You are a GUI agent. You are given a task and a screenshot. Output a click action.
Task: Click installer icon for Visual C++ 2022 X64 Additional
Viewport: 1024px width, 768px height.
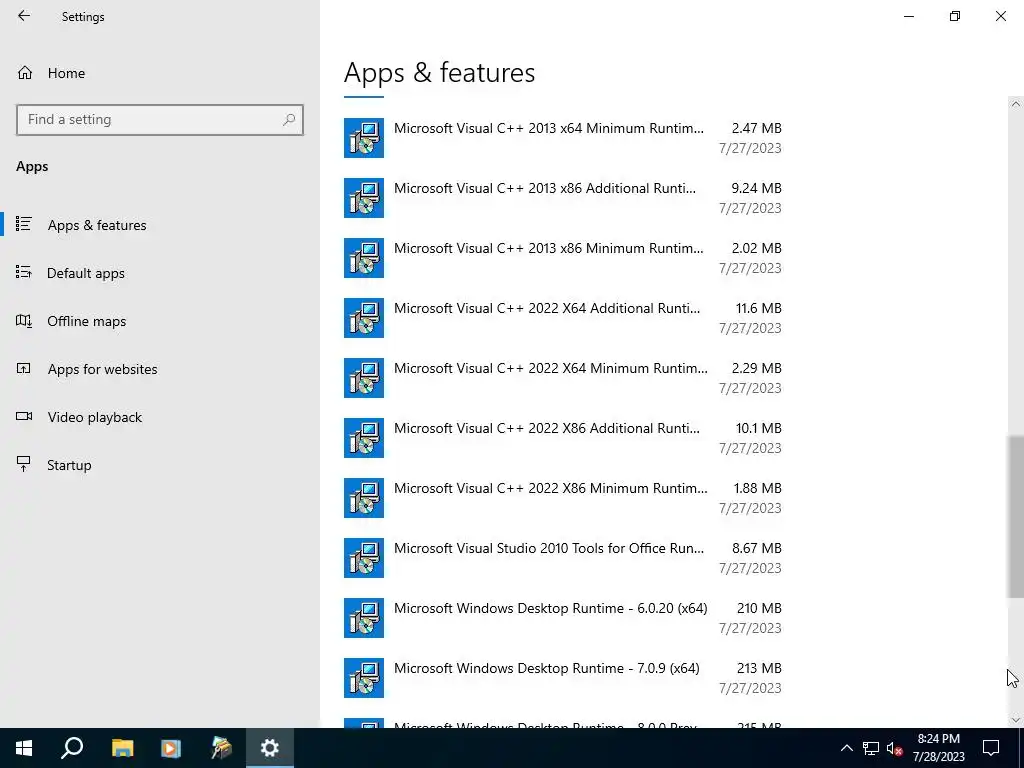point(364,318)
